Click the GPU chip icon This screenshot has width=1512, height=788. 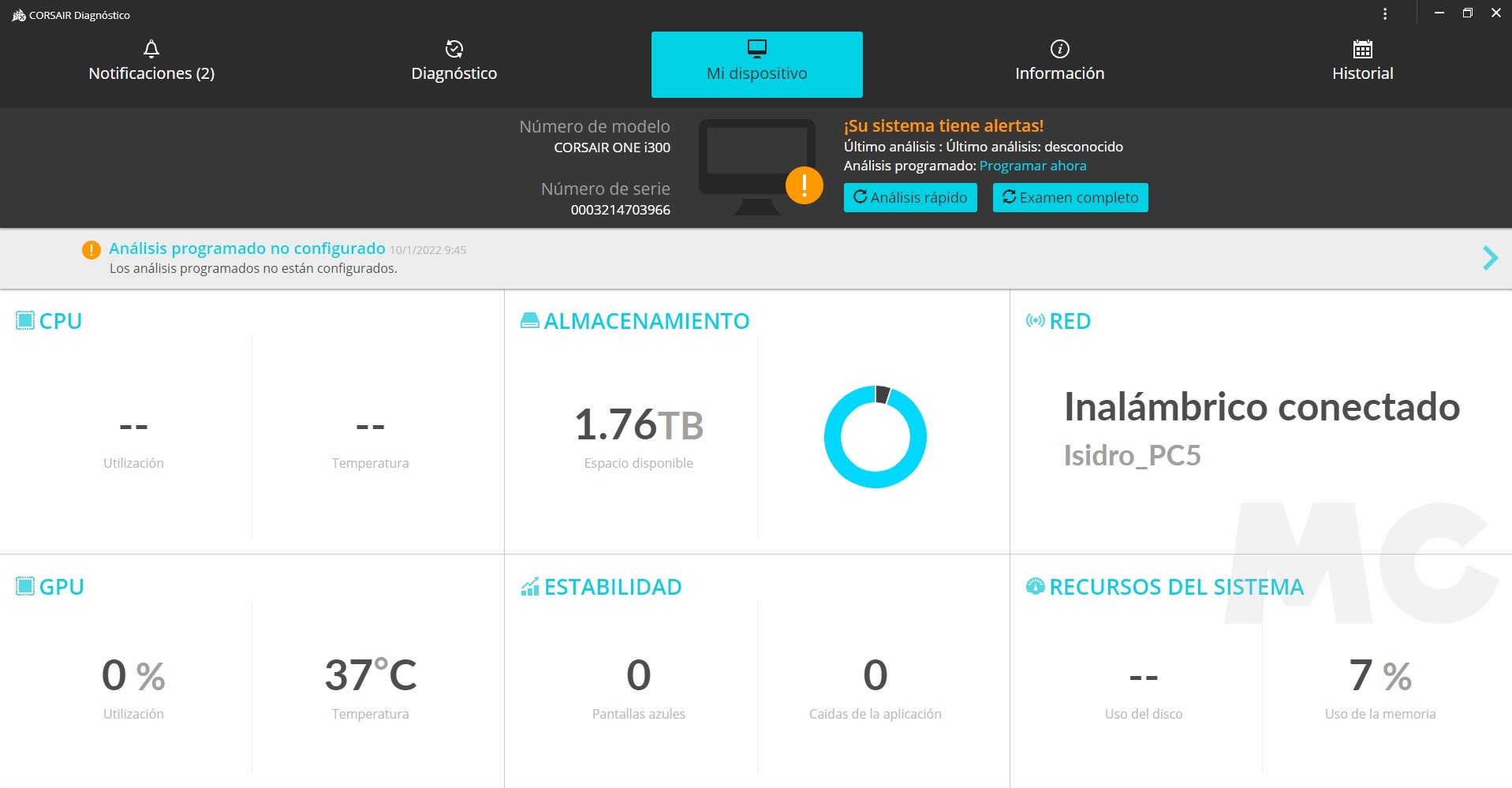pyautogui.click(x=25, y=586)
